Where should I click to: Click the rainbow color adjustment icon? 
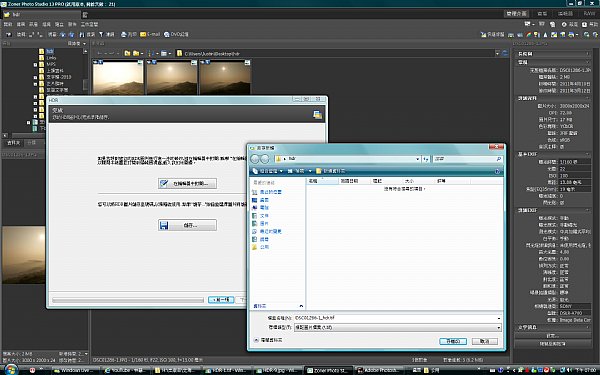[528, 35]
